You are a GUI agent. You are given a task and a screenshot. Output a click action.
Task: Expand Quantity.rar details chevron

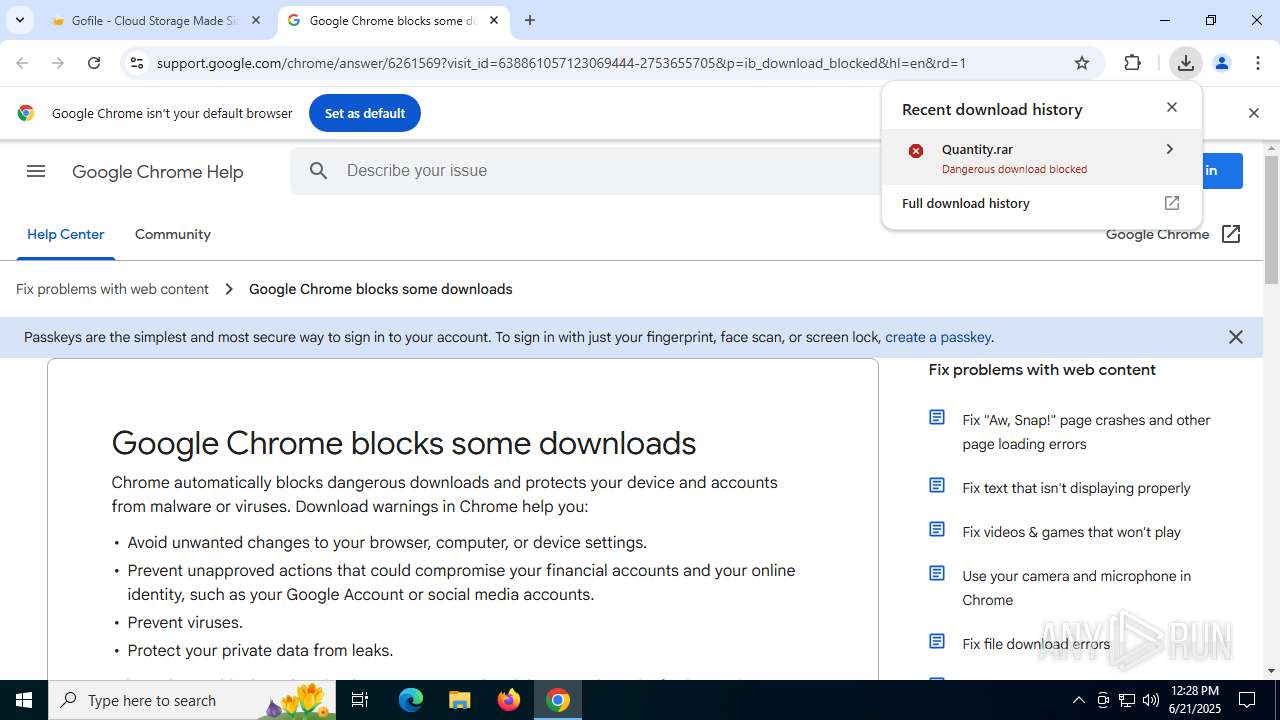click(1169, 149)
